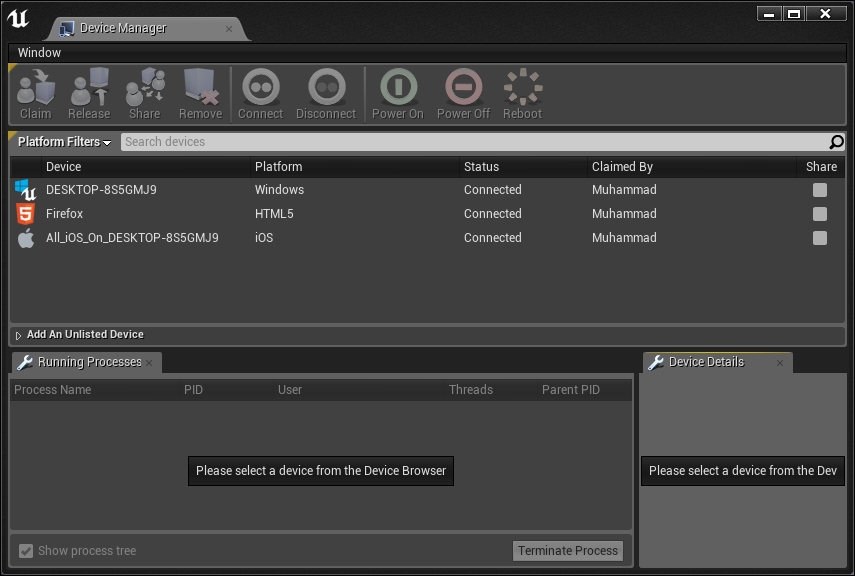Click the Search devices input field
This screenshot has height=576, width=855.
pyautogui.click(x=474, y=142)
